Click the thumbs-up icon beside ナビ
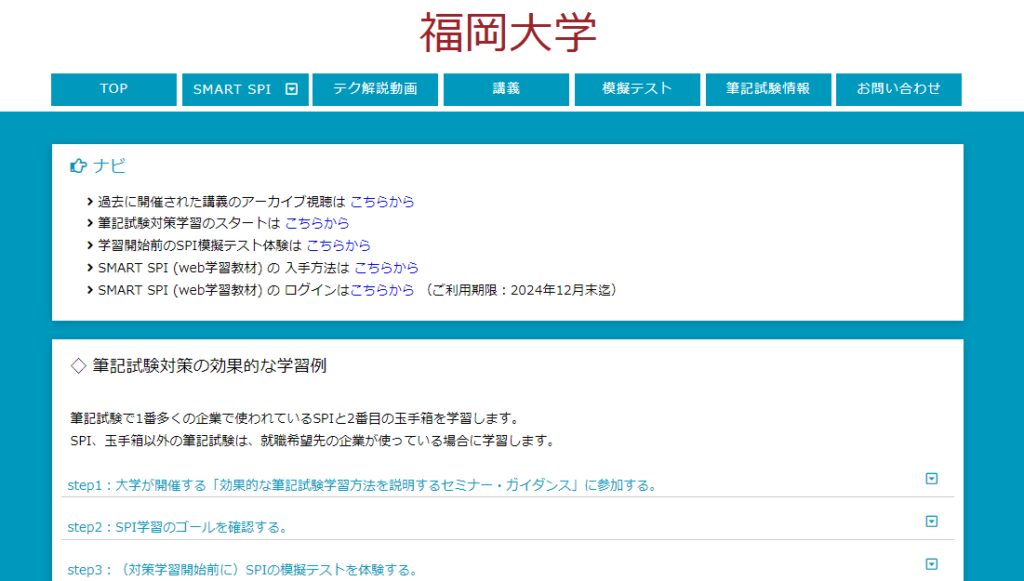Viewport: 1024px width, 581px height. [x=78, y=166]
